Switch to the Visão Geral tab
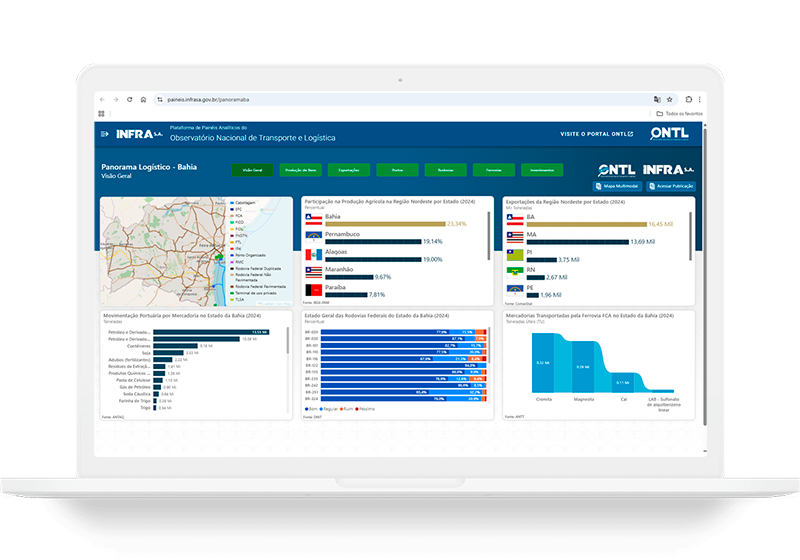This screenshot has width=800, height=560. (252, 170)
